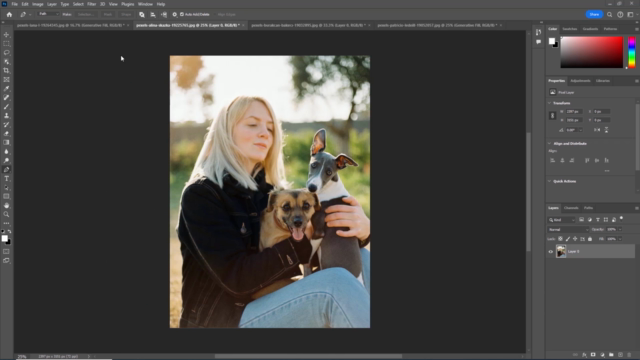The height and width of the screenshot is (360, 640).
Task: Select the Object Selection tool
Action: [x=7, y=62]
